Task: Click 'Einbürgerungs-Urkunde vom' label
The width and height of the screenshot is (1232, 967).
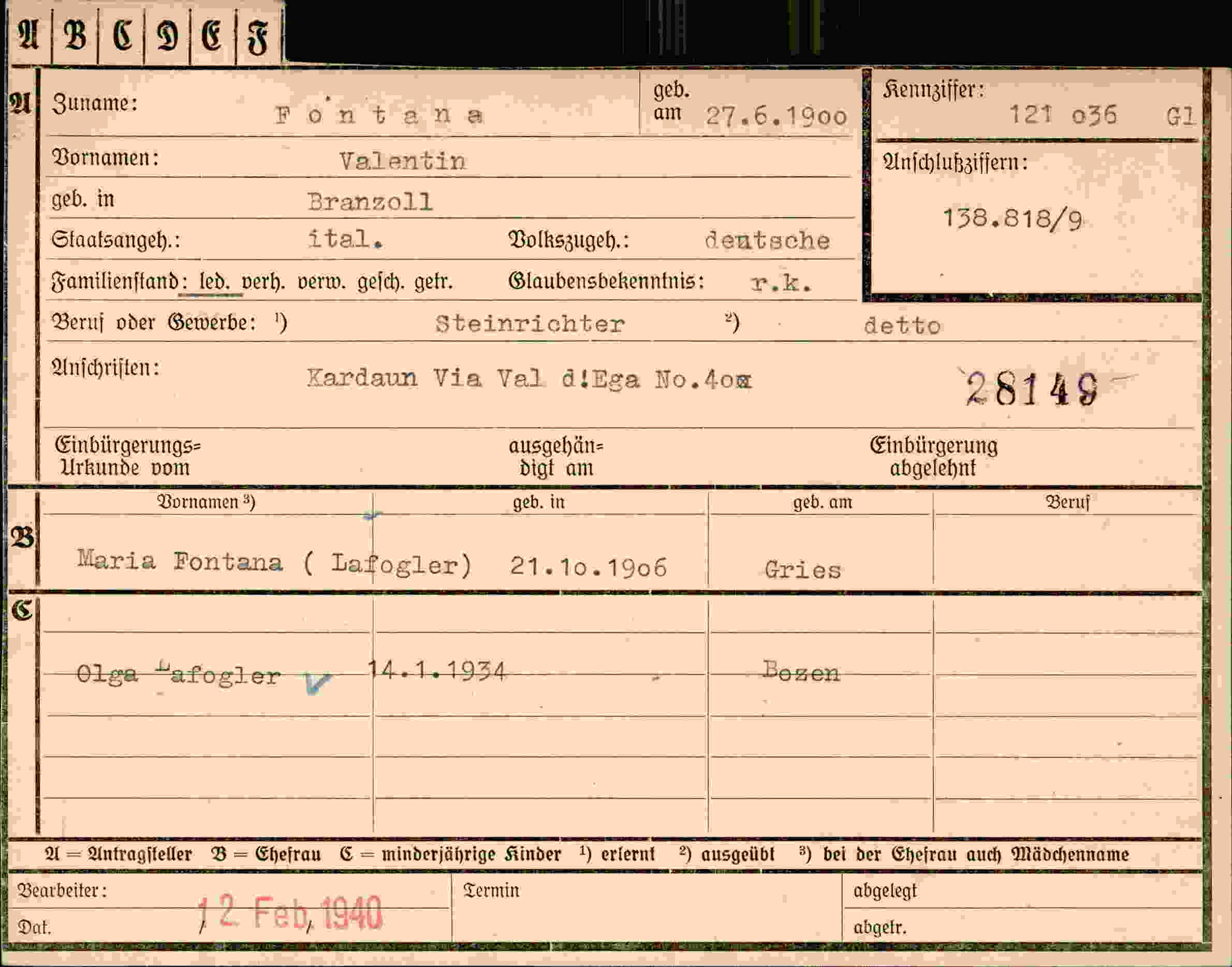Action: pos(127,457)
